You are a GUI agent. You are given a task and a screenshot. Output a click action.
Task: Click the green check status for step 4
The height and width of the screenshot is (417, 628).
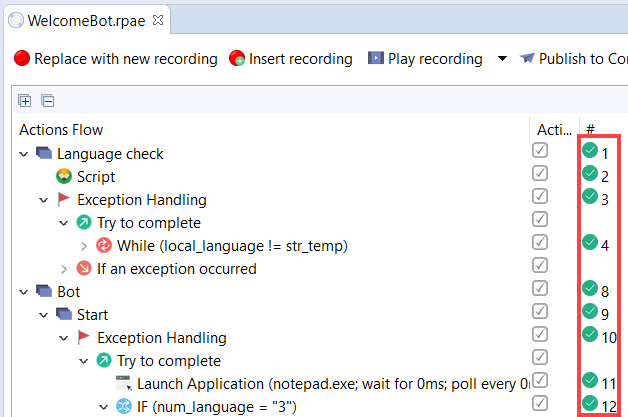click(590, 242)
